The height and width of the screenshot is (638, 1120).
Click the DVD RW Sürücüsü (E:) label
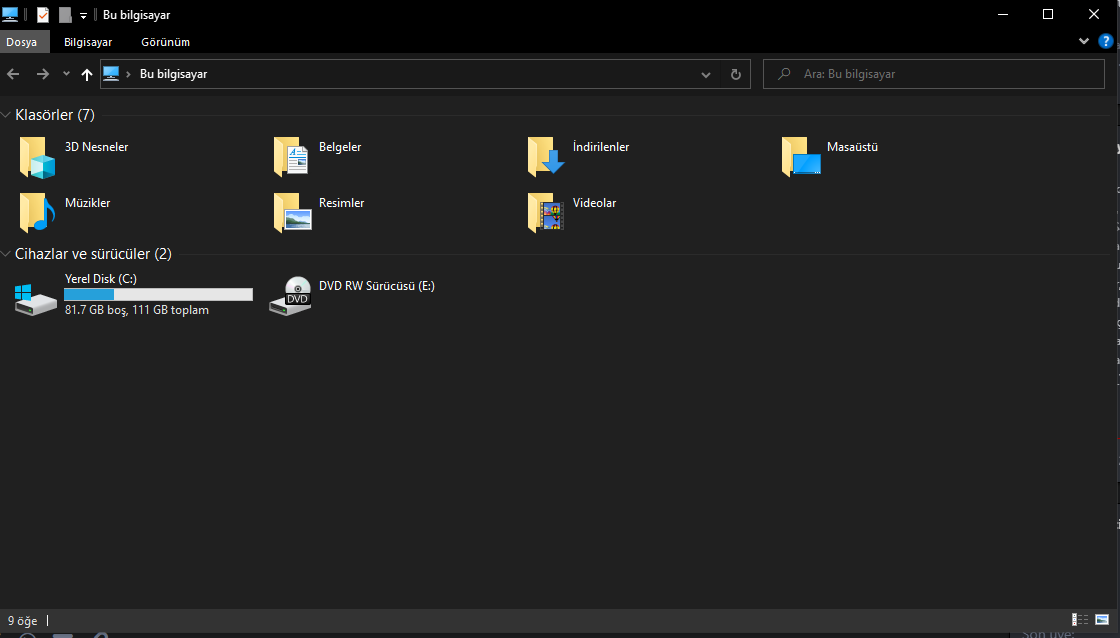(376, 286)
